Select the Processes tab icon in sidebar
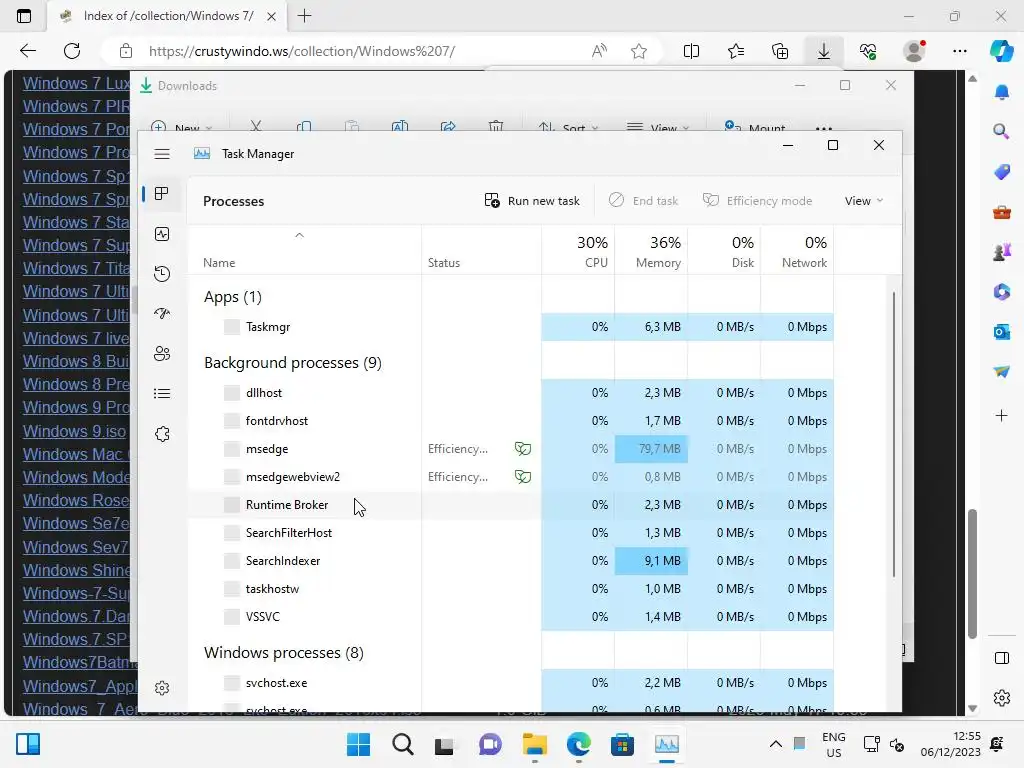 tap(162, 193)
